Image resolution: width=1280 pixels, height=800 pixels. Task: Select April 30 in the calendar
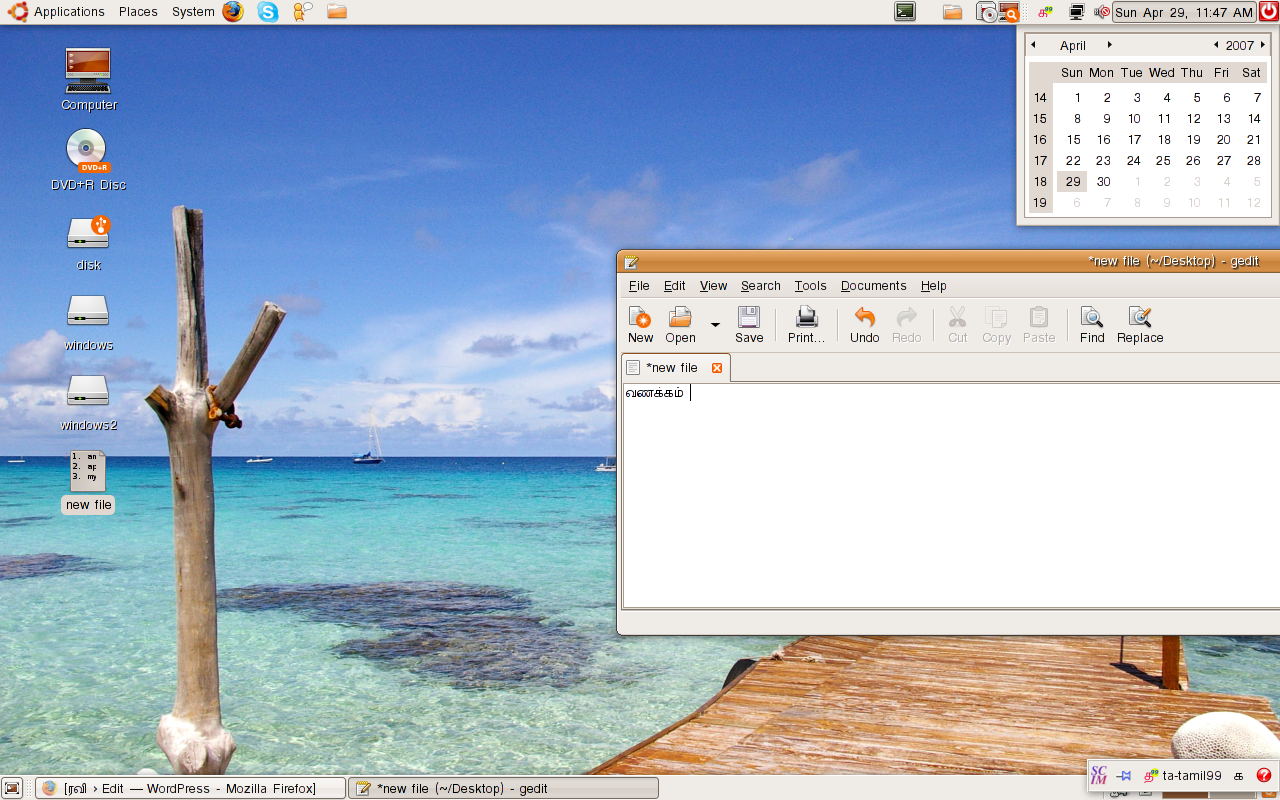pyautogui.click(x=1103, y=182)
